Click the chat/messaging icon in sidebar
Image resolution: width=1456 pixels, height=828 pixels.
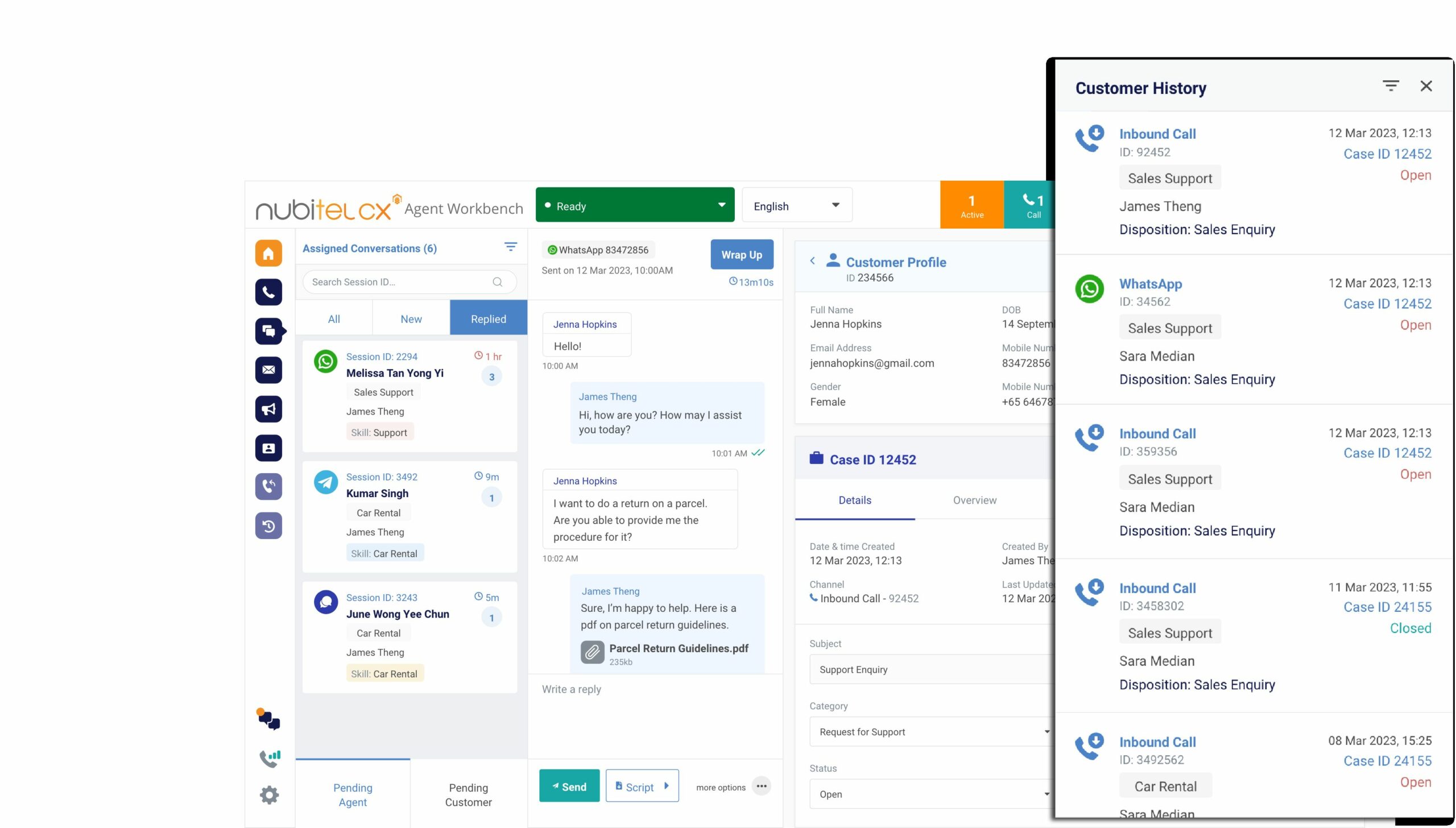point(268,332)
